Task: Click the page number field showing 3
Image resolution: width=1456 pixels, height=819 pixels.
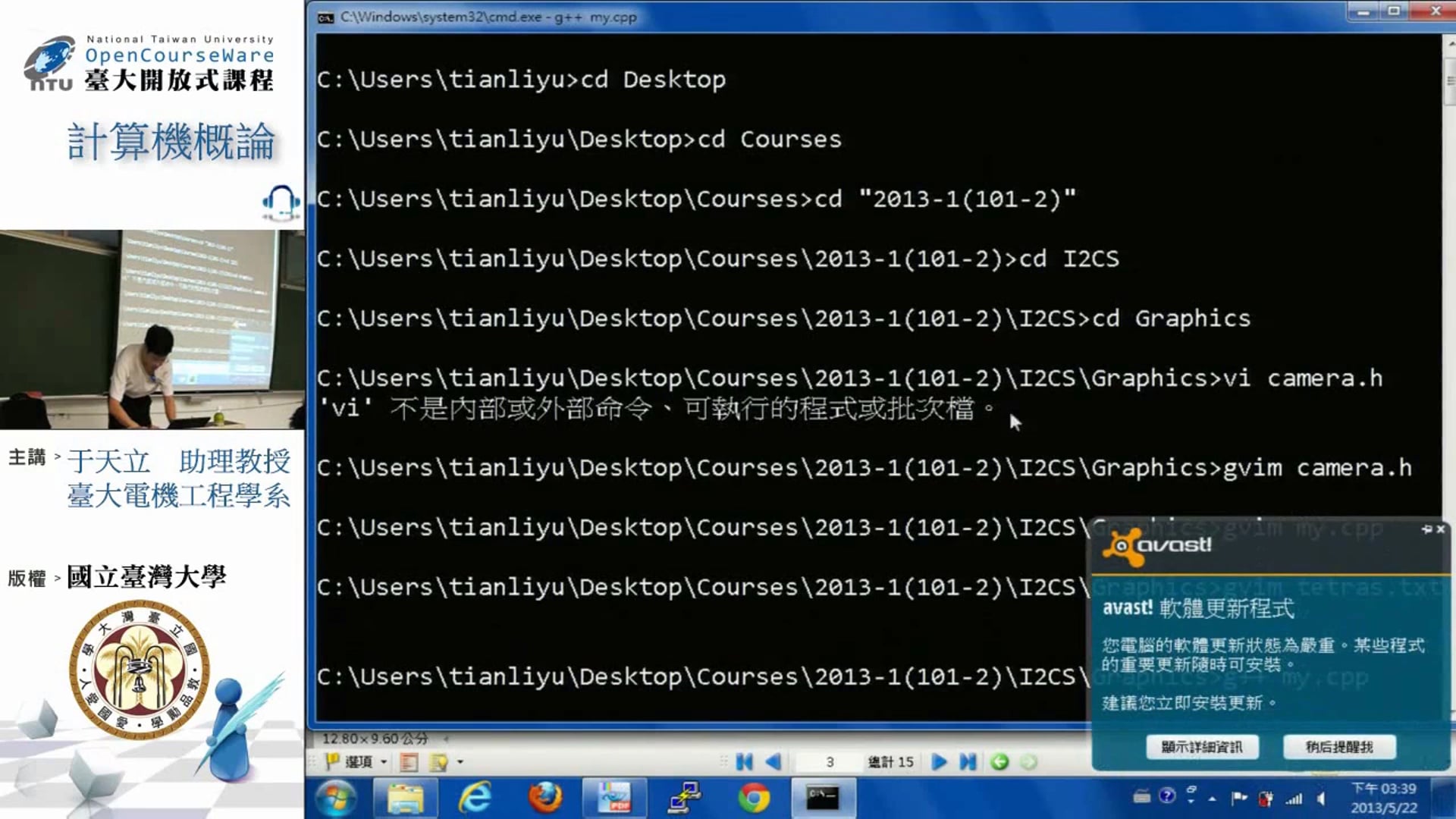Action: 830,762
